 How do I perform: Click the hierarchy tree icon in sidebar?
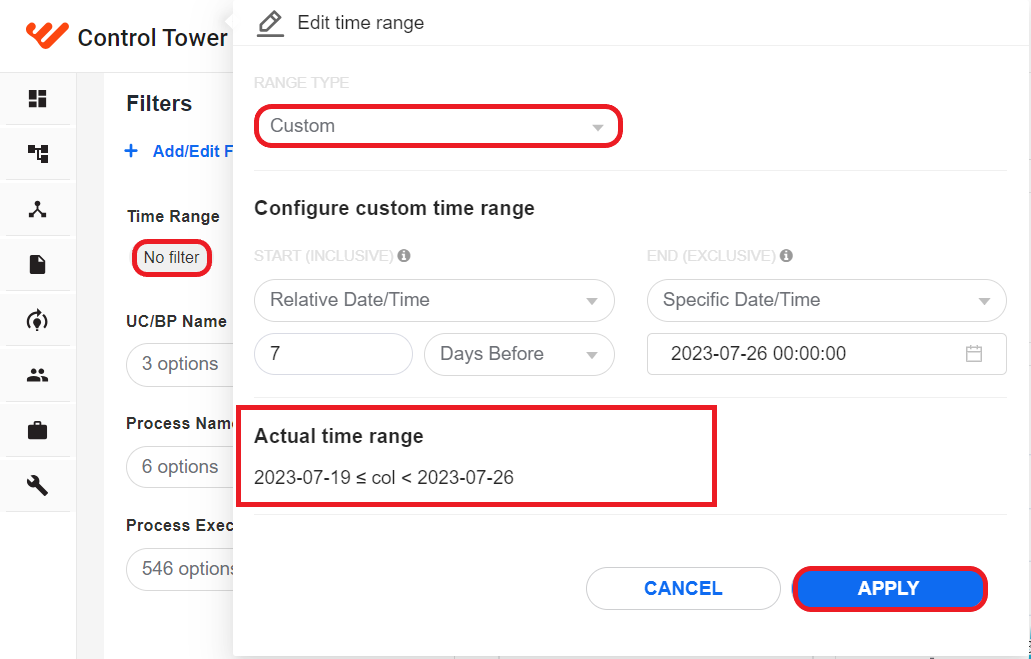tap(37, 154)
